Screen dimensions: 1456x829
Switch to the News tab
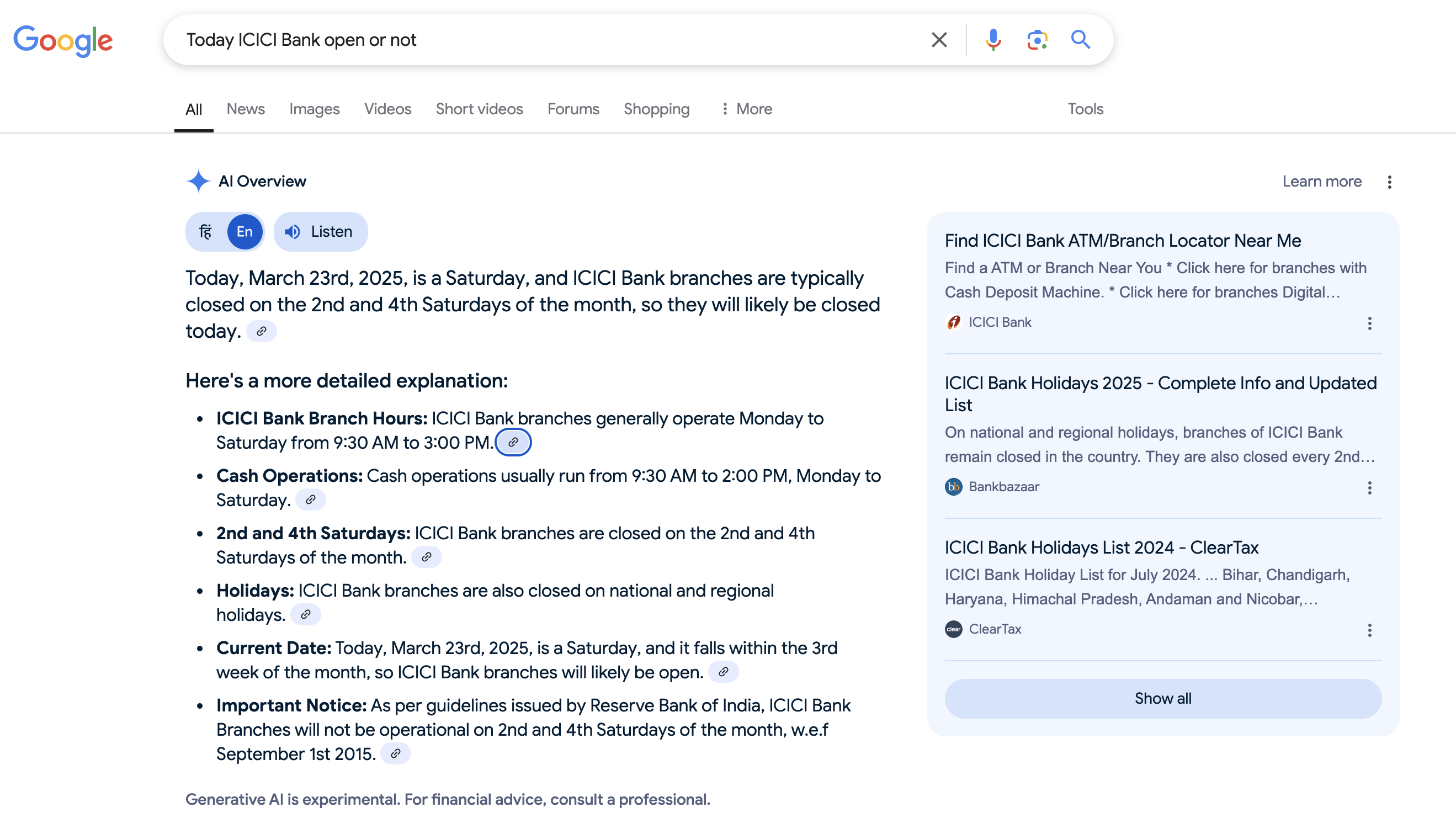(245, 109)
